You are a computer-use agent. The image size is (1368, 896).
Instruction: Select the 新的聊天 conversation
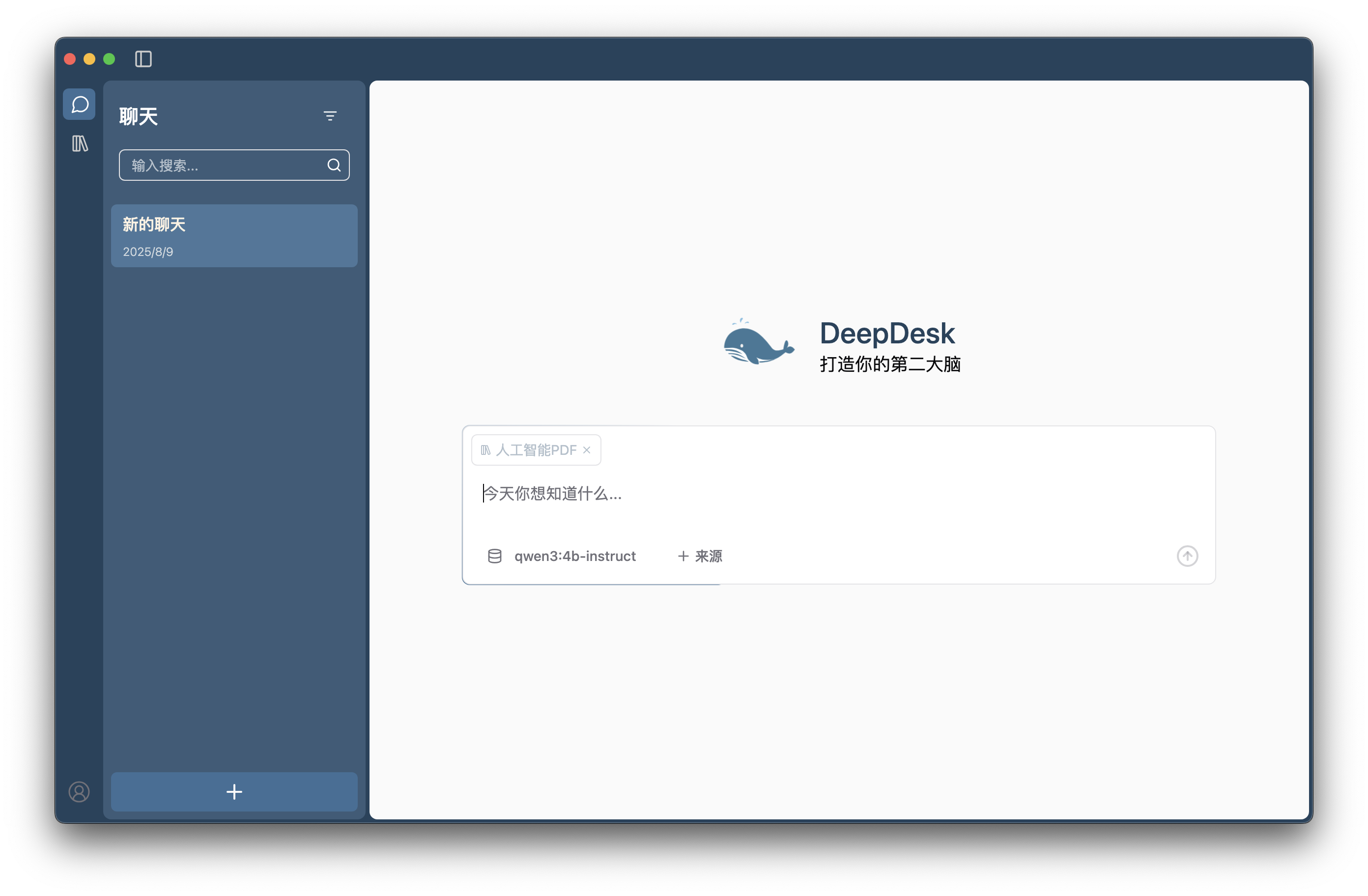point(233,236)
